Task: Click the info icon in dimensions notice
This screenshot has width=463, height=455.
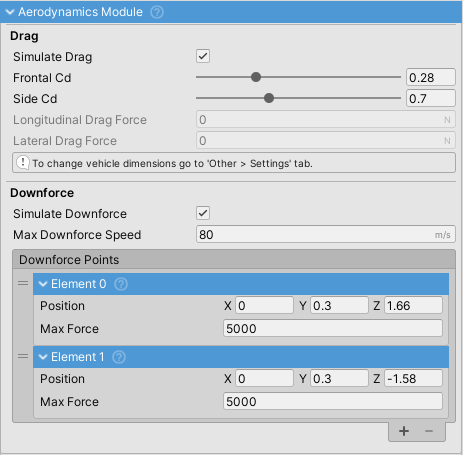Action: (23, 163)
